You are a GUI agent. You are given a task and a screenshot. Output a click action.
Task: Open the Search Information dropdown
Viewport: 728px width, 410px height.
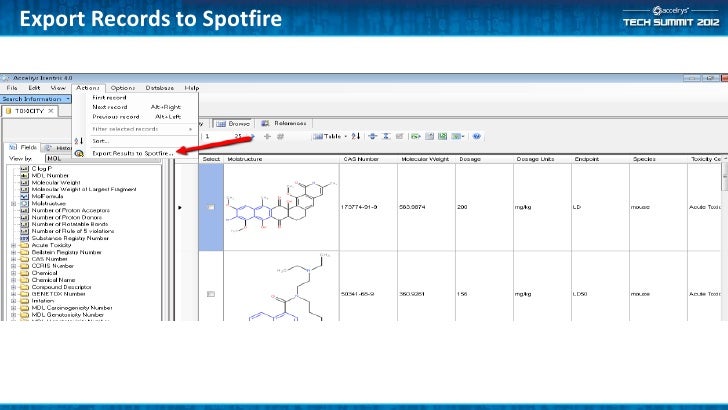tap(68, 99)
